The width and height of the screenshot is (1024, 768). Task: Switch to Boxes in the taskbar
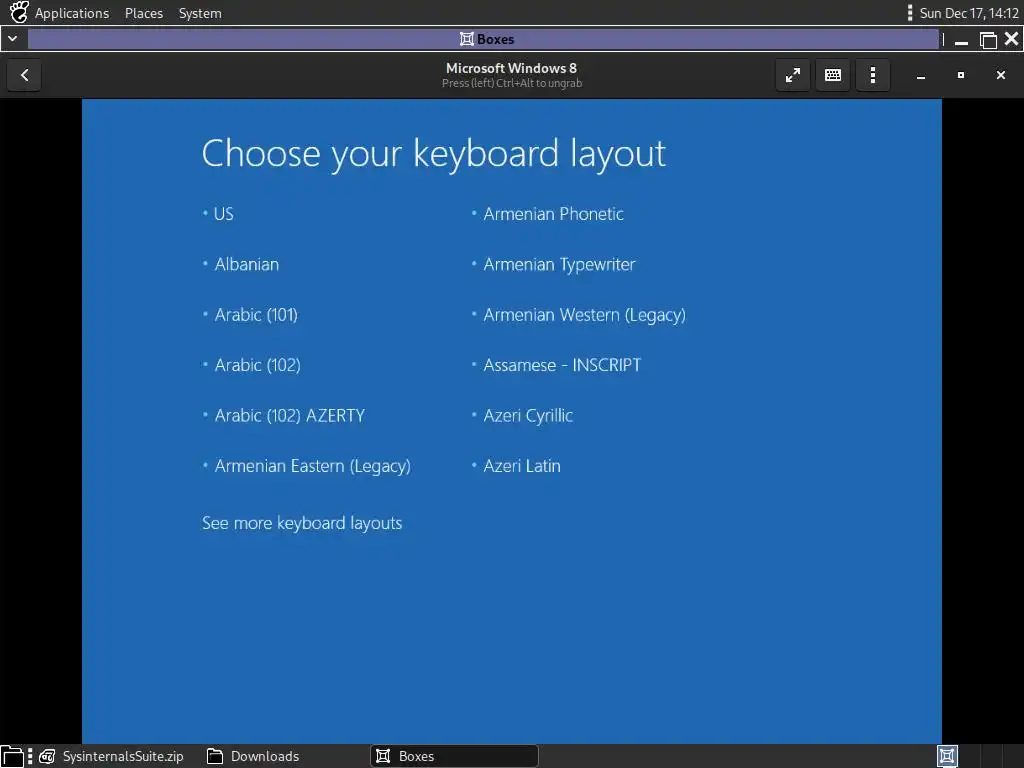[x=454, y=756]
